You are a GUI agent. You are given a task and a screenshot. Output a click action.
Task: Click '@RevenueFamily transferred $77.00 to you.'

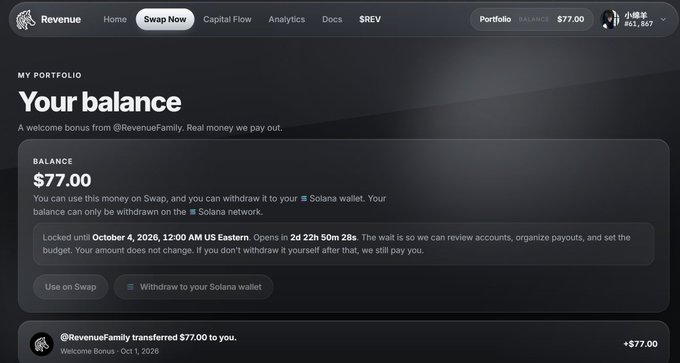(148, 337)
